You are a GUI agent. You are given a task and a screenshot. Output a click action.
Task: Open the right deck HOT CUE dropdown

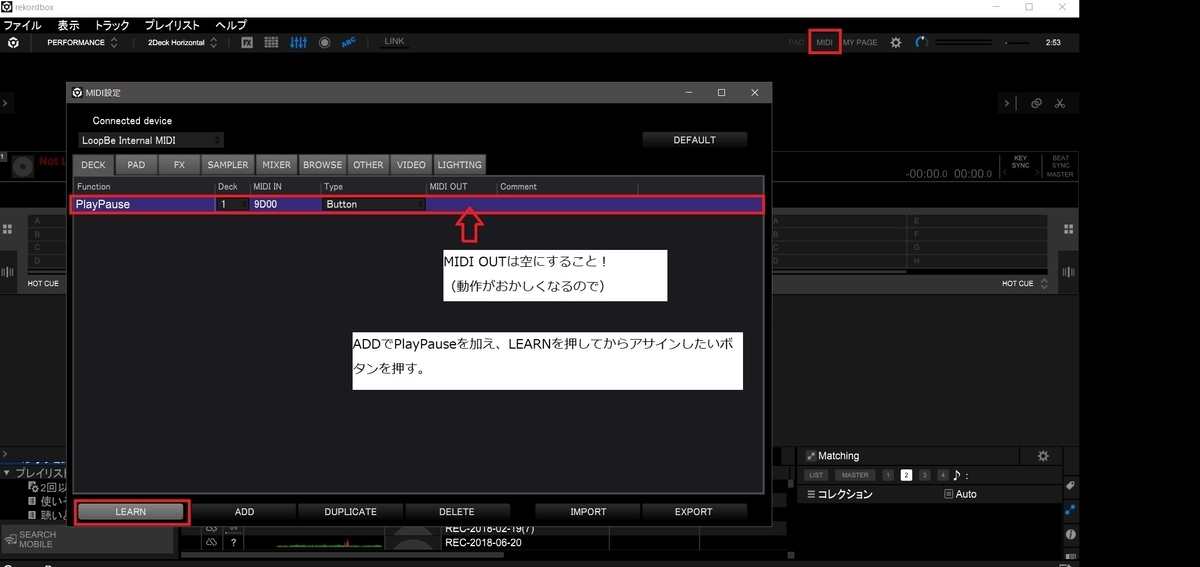[x=1025, y=284]
